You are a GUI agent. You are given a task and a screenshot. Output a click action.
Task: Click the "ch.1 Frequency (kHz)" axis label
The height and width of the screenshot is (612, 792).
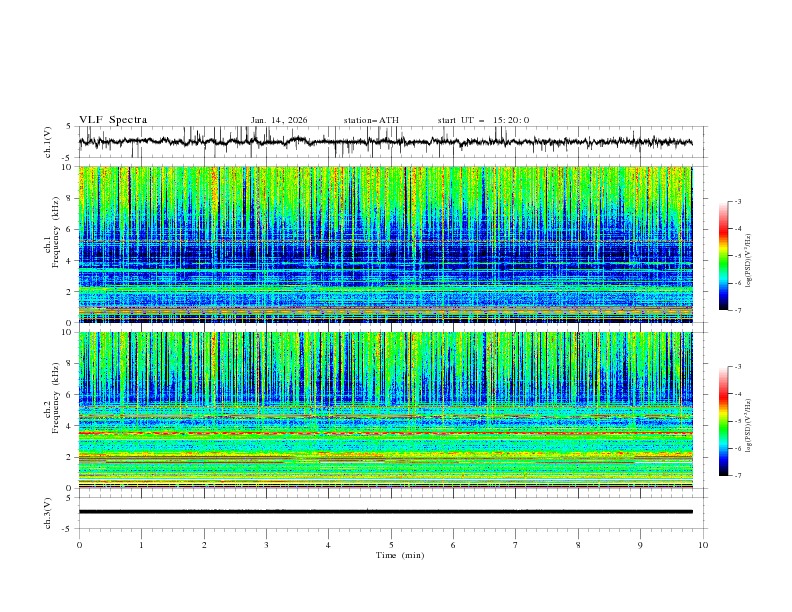[52, 232]
